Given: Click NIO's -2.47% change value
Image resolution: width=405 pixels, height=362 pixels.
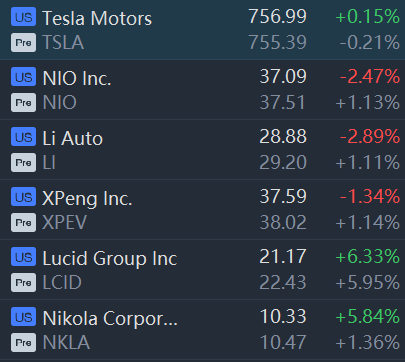Looking at the screenshot, I should click(x=370, y=76).
